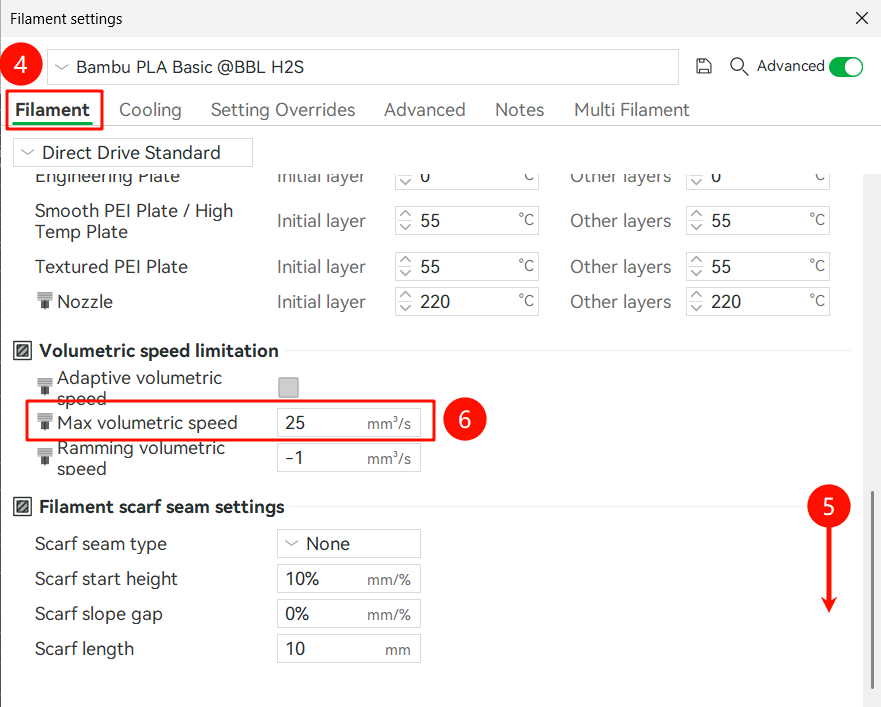Click the save preset floppy disk icon

click(x=704, y=66)
